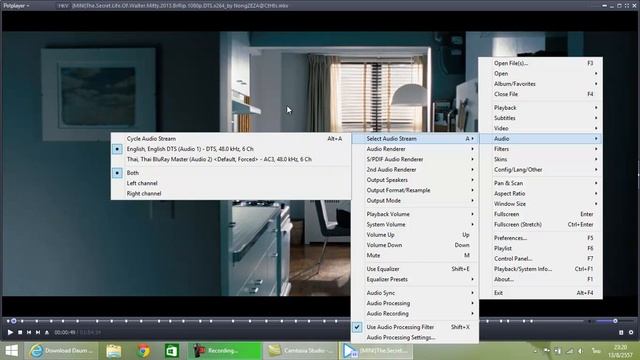The height and width of the screenshot is (360, 640).
Task: Click the system volume tray icon
Action: point(580,351)
